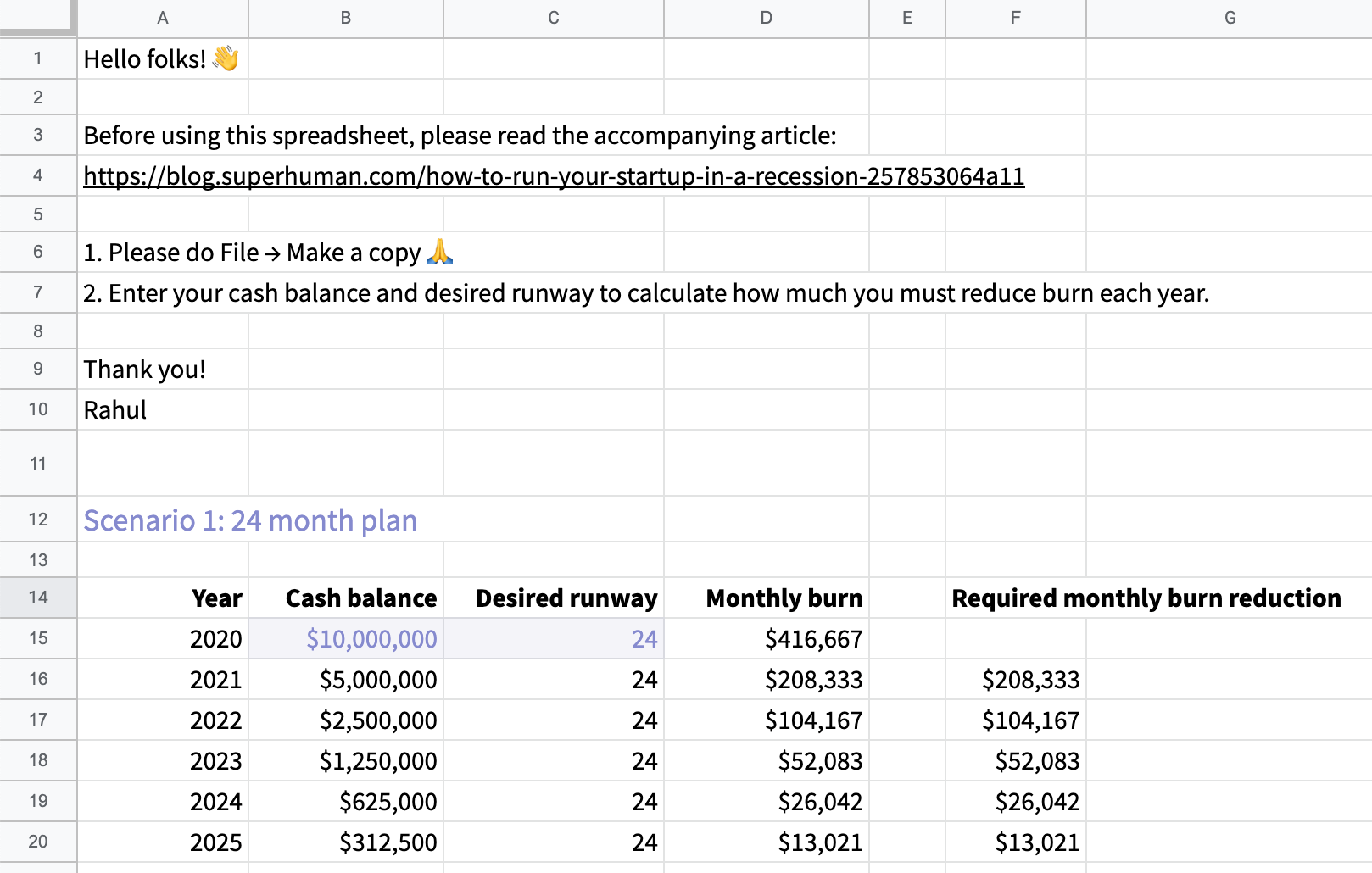
Task: Select the Scenario 1: 24 month plan heading
Action: (x=250, y=520)
